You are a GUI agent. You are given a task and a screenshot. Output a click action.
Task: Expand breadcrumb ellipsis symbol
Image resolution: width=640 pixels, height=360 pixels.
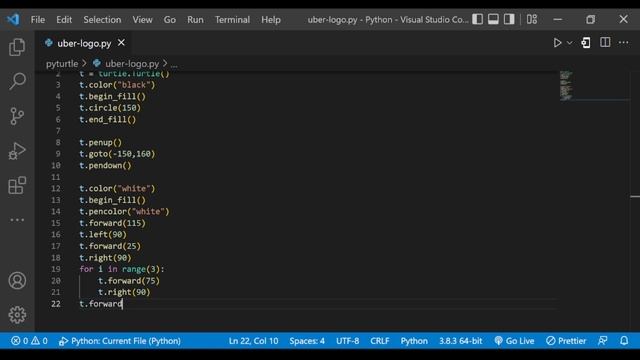click(174, 64)
